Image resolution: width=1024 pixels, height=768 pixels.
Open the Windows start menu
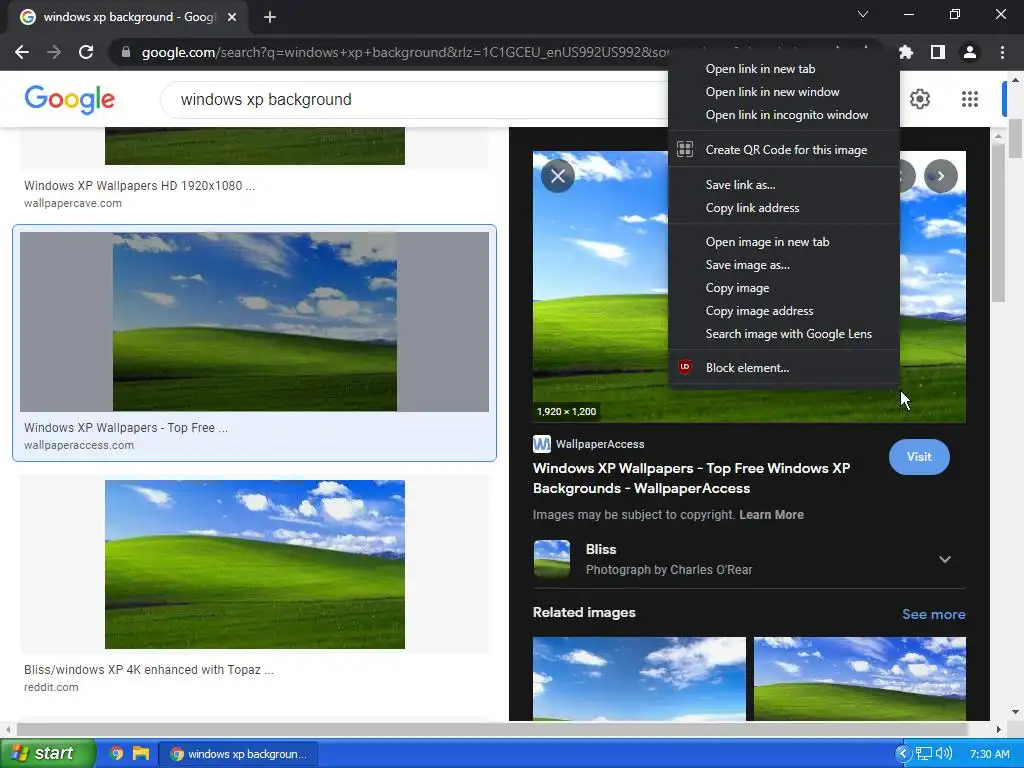click(x=47, y=754)
